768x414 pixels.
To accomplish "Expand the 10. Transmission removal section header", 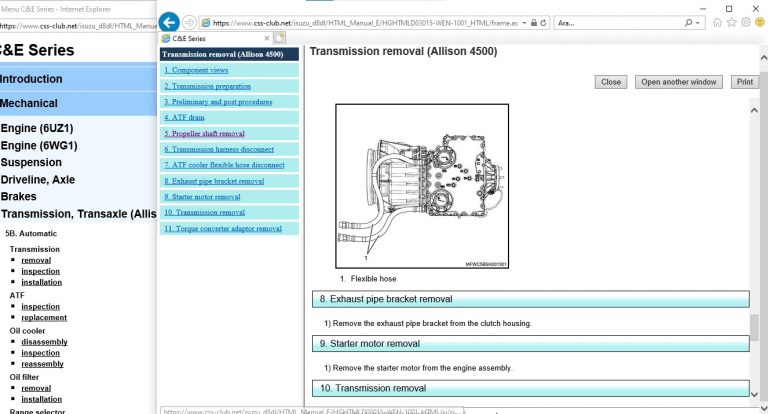I will coord(530,388).
